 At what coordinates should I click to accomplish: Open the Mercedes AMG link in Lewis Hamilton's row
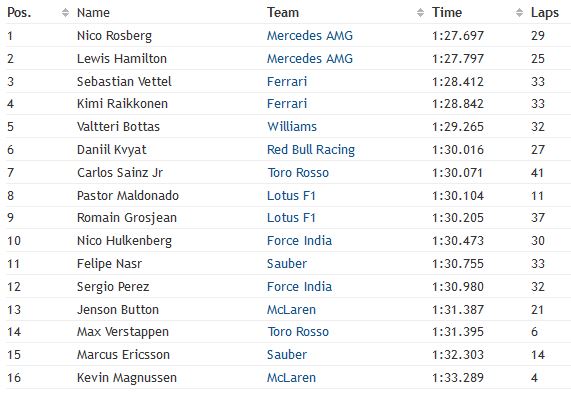(x=310, y=59)
